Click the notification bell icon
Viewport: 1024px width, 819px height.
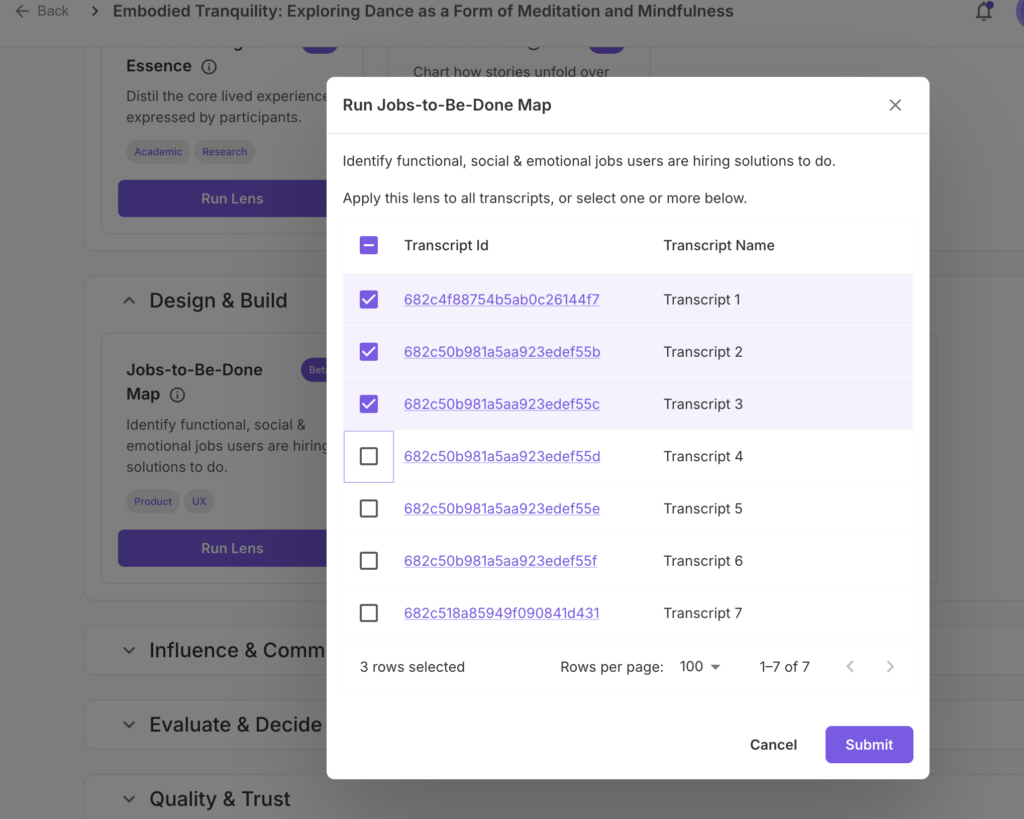(984, 12)
